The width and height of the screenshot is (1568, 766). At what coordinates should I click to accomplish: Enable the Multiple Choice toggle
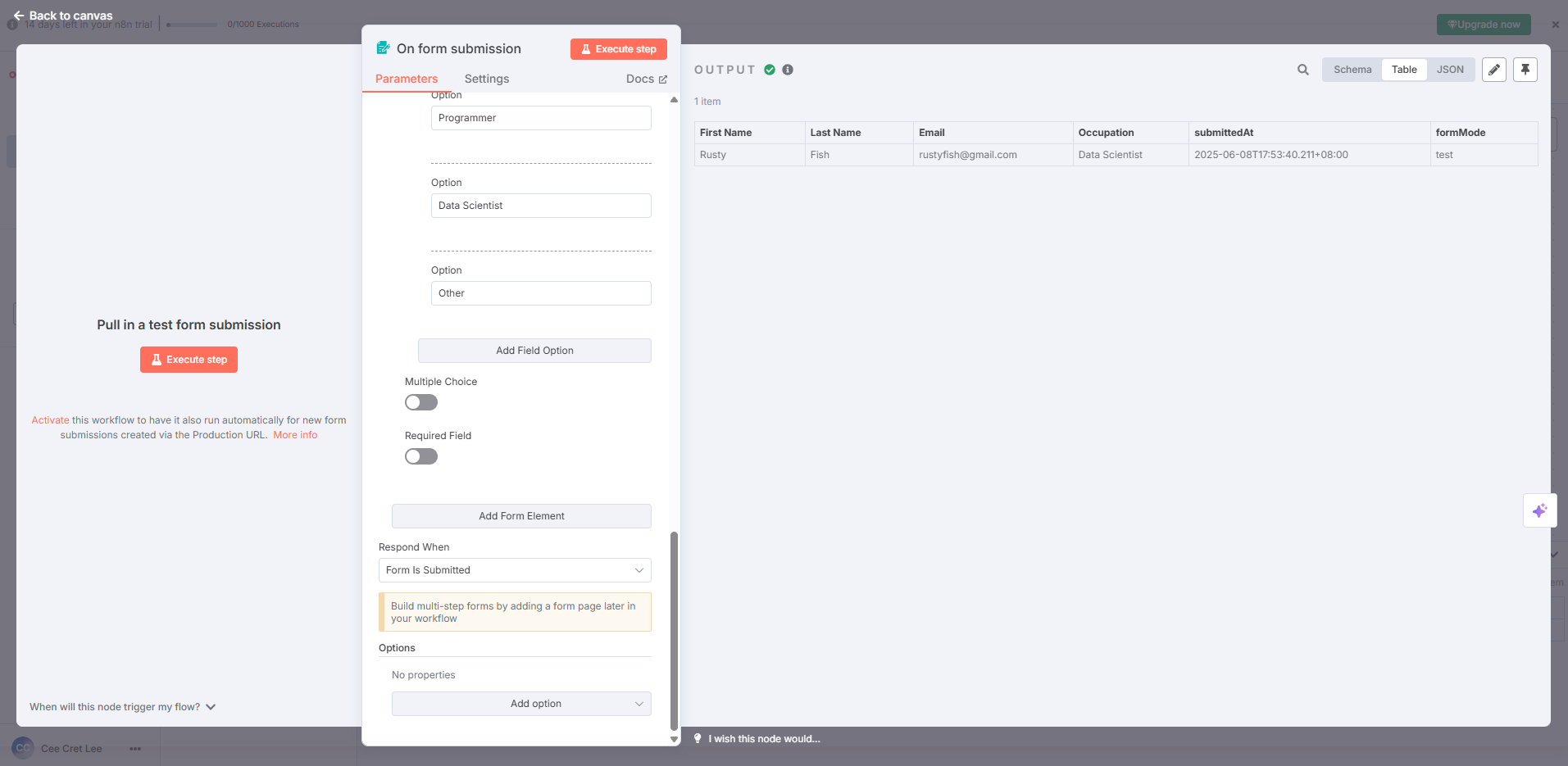coord(420,402)
